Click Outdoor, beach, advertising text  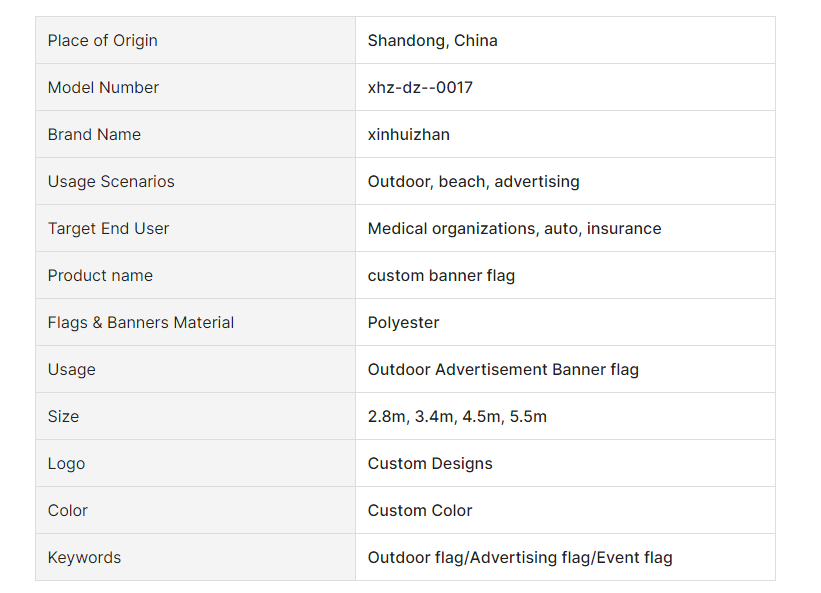tap(473, 182)
